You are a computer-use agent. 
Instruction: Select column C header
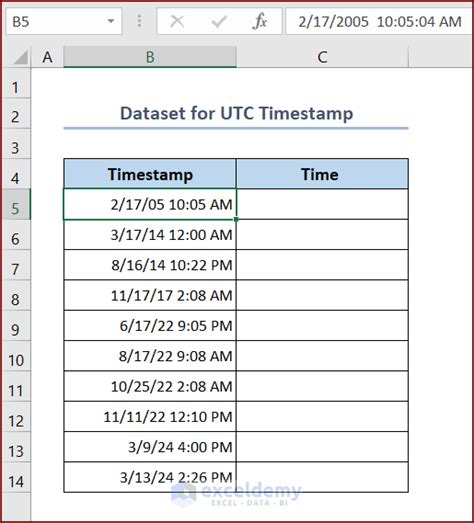323,57
